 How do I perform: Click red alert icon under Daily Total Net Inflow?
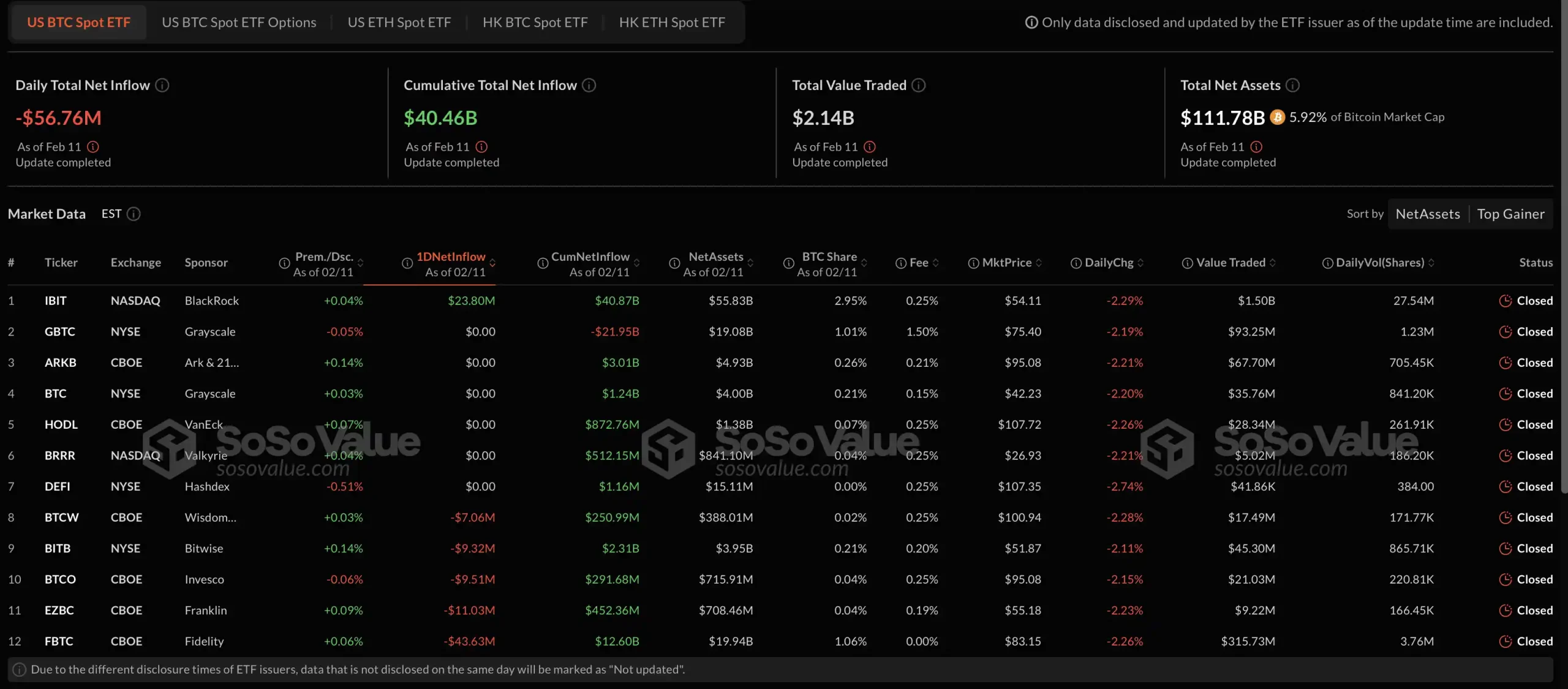(x=92, y=147)
